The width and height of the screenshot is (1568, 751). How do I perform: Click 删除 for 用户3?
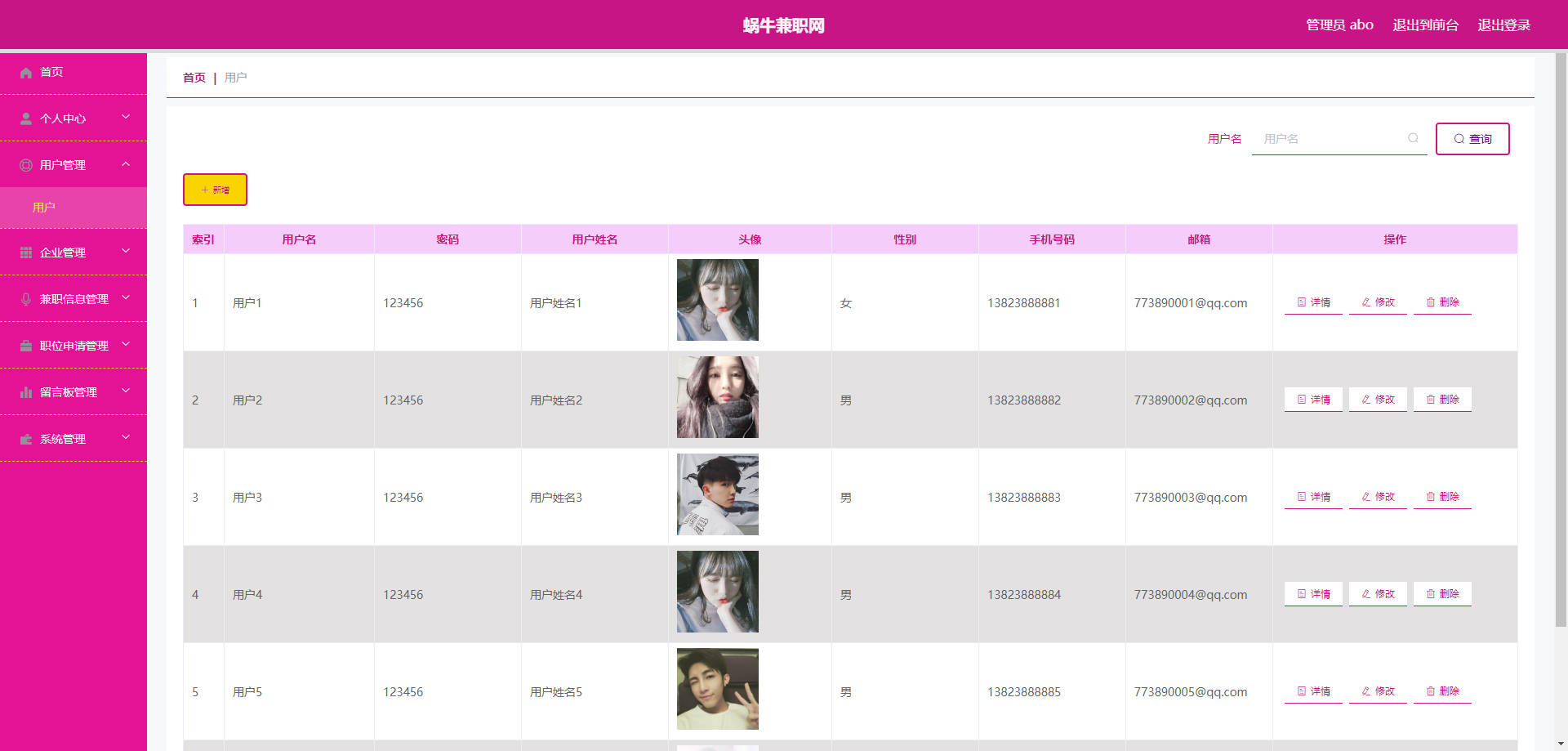pyautogui.click(x=1442, y=497)
